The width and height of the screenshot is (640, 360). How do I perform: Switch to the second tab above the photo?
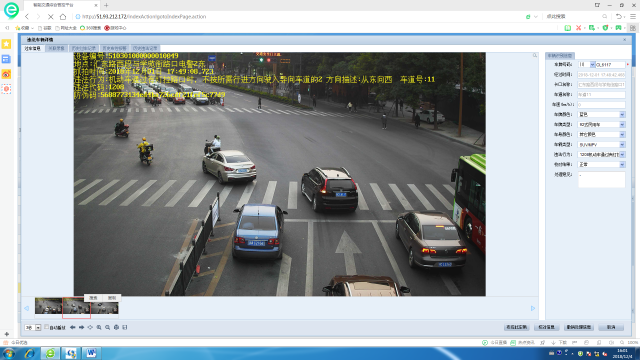click(x=56, y=48)
